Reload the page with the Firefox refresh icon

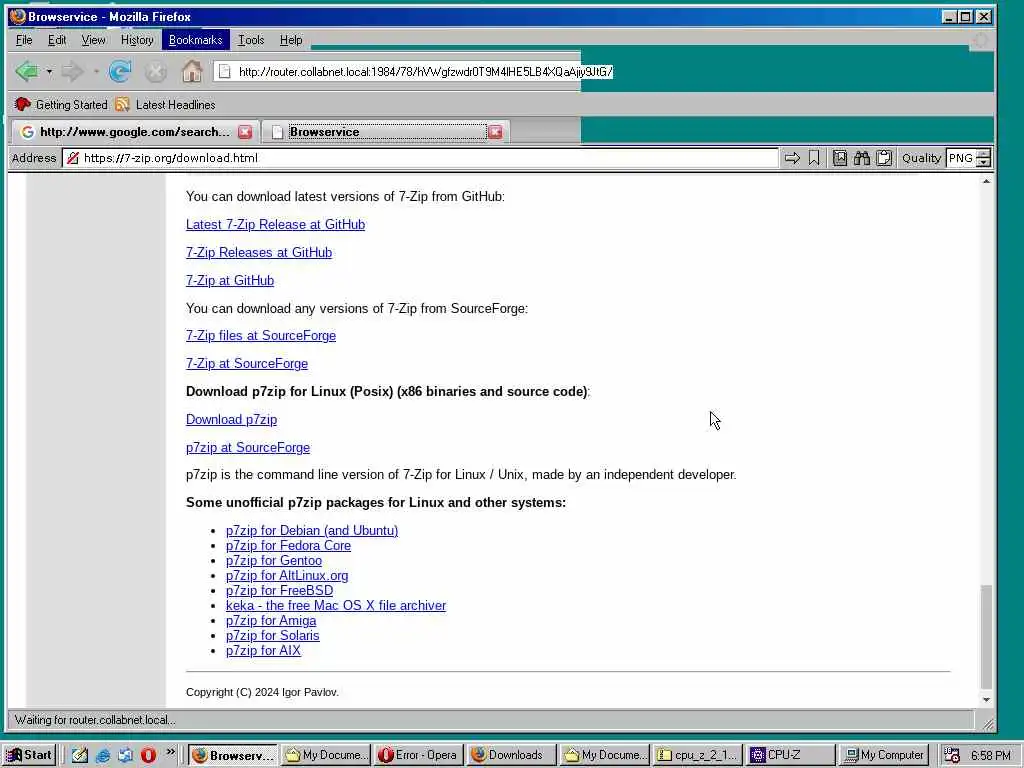coord(120,71)
